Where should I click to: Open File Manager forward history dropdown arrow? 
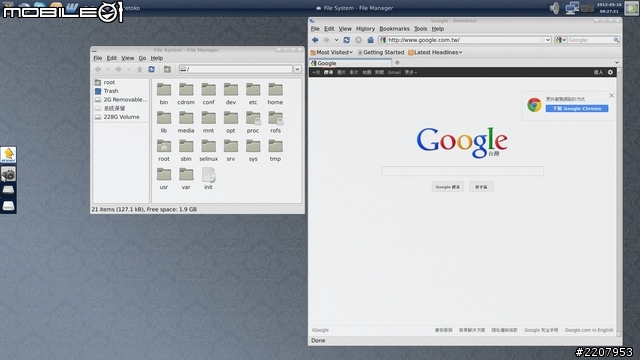(128, 69)
